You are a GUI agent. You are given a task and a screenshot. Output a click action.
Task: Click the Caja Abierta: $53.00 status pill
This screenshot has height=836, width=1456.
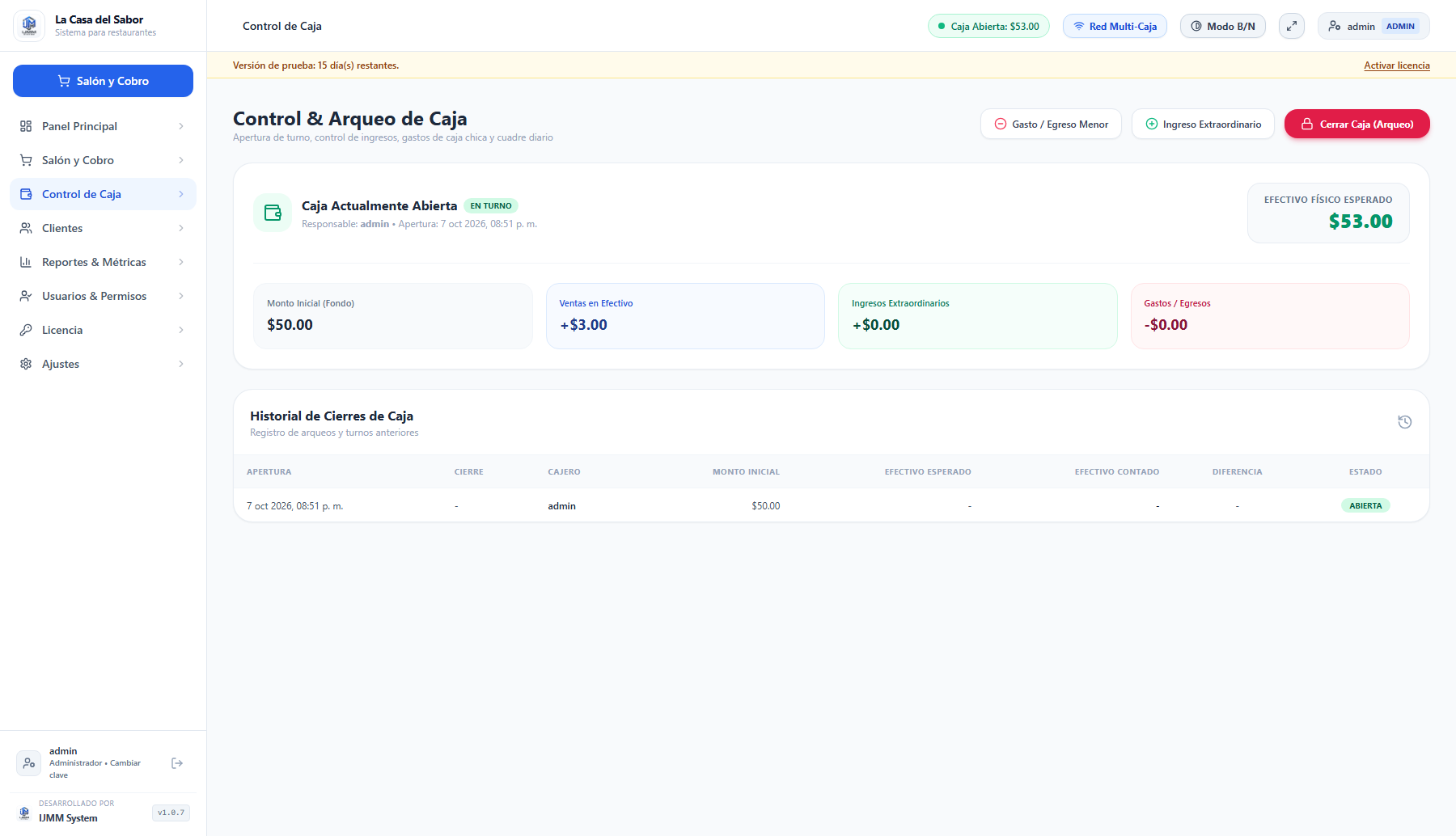click(988, 26)
